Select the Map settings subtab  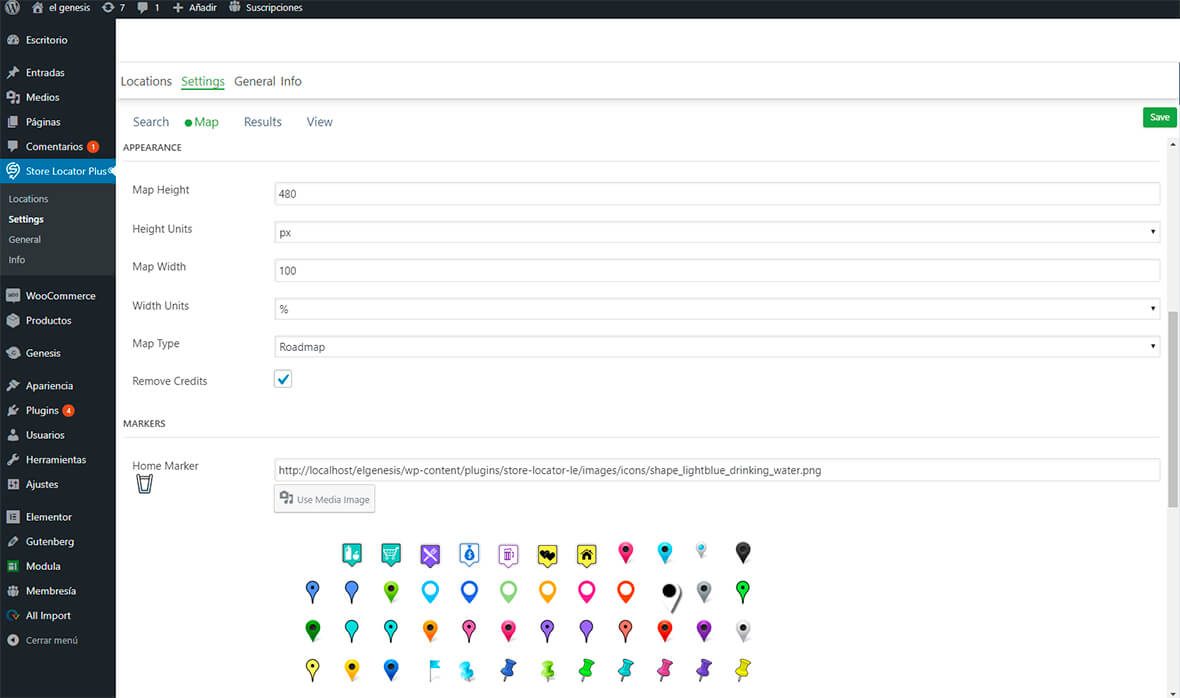pos(202,122)
